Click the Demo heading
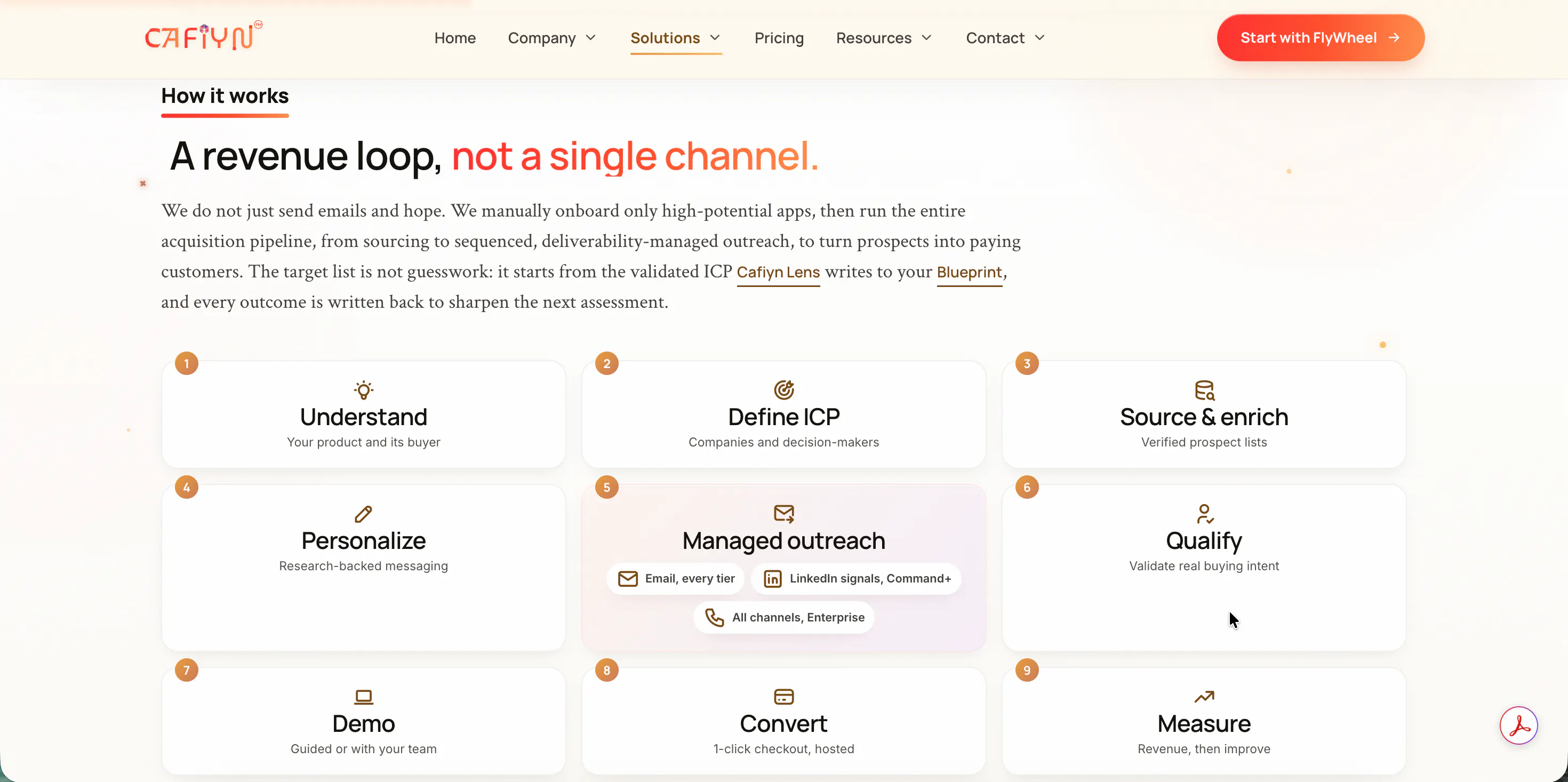 (x=363, y=723)
